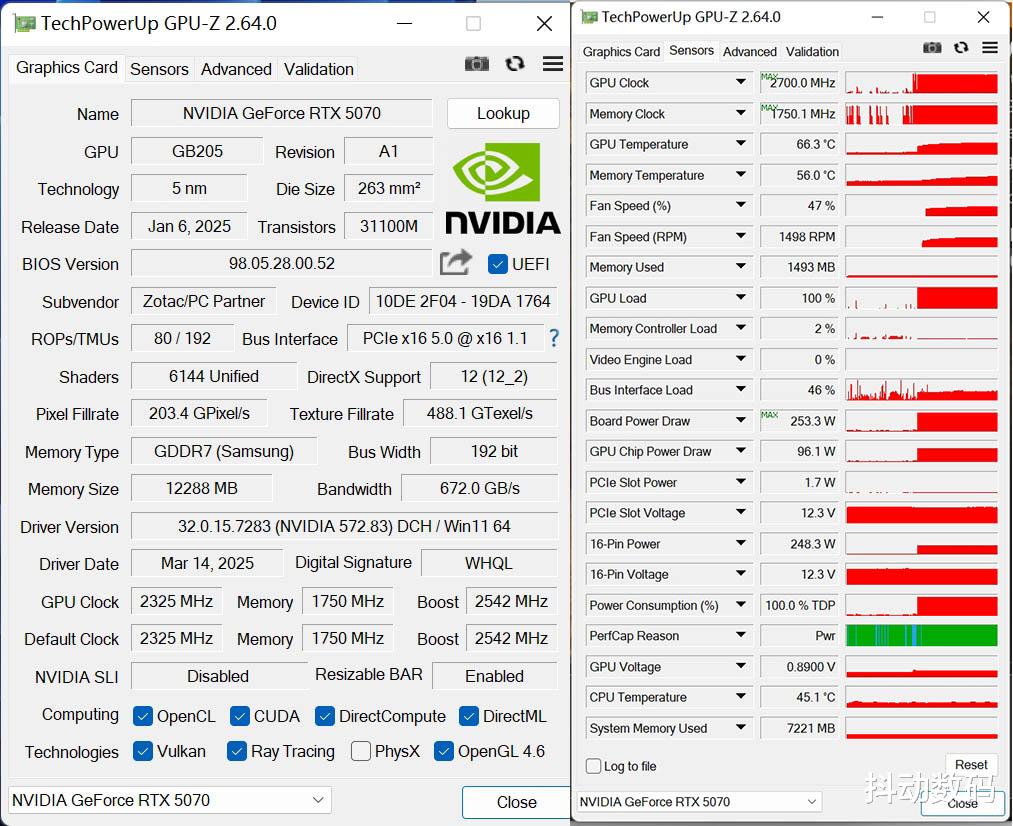
Task: Enable the PhysX checkbox
Action: (360, 751)
